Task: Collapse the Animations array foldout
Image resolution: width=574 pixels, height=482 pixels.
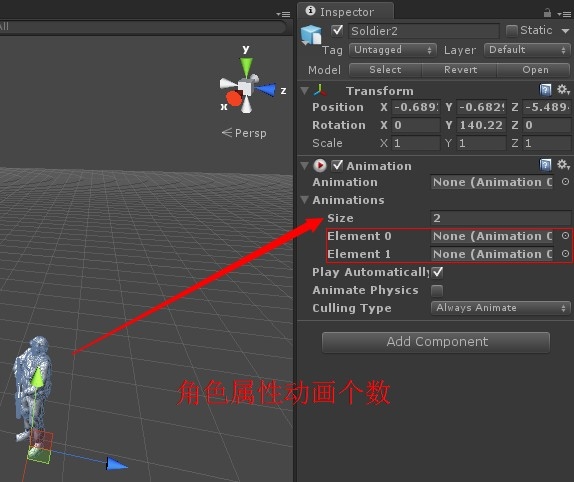Action: [x=304, y=200]
